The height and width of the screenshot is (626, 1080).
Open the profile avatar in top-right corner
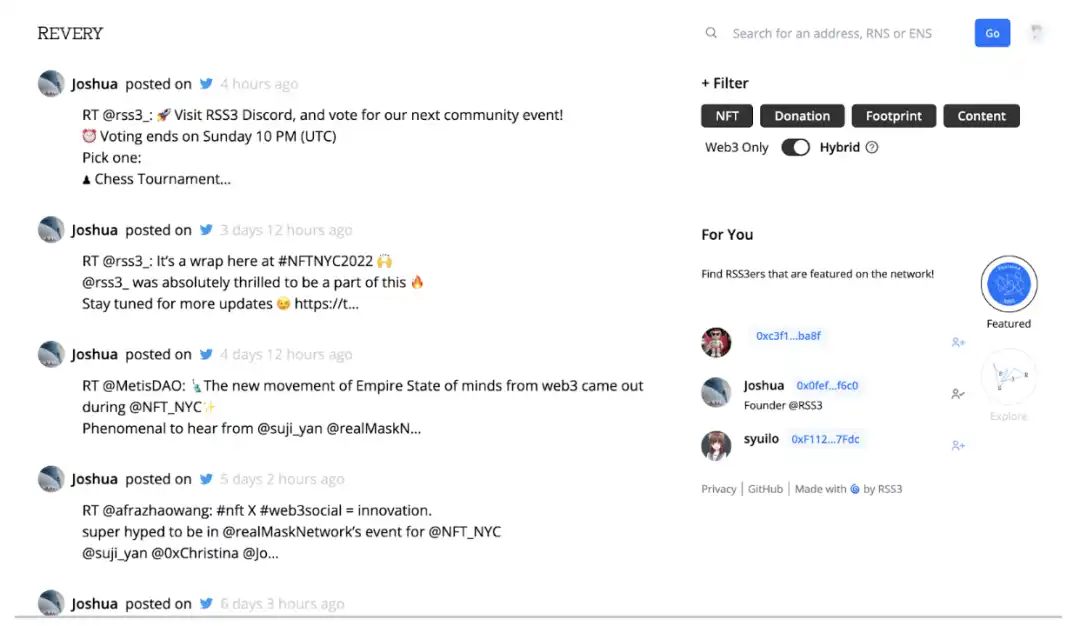(1037, 33)
